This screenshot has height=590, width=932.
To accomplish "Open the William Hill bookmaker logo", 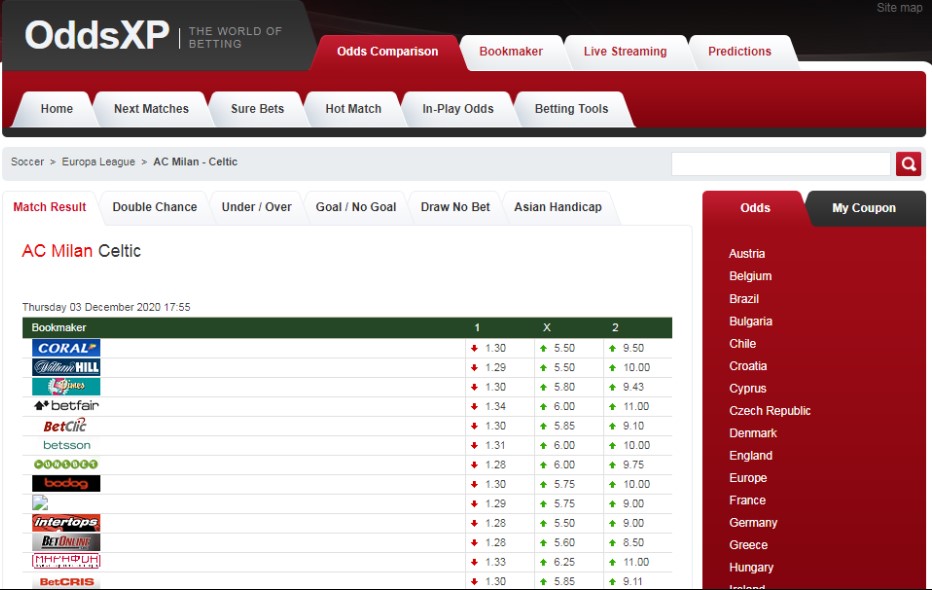I will click(66, 367).
